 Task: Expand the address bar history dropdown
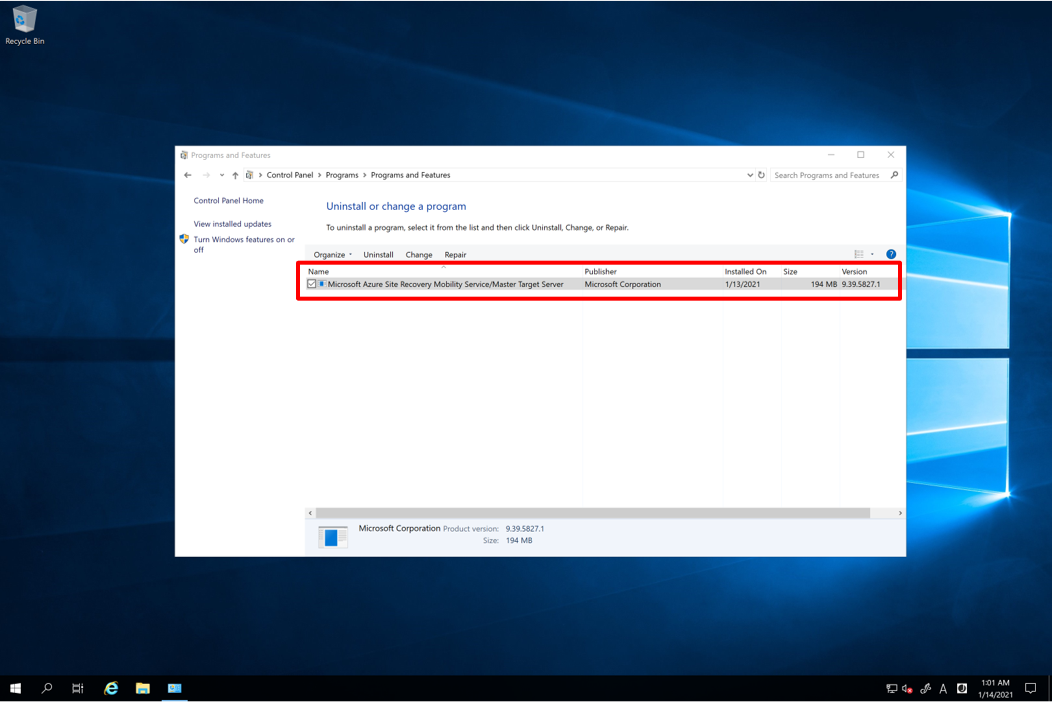tap(749, 175)
